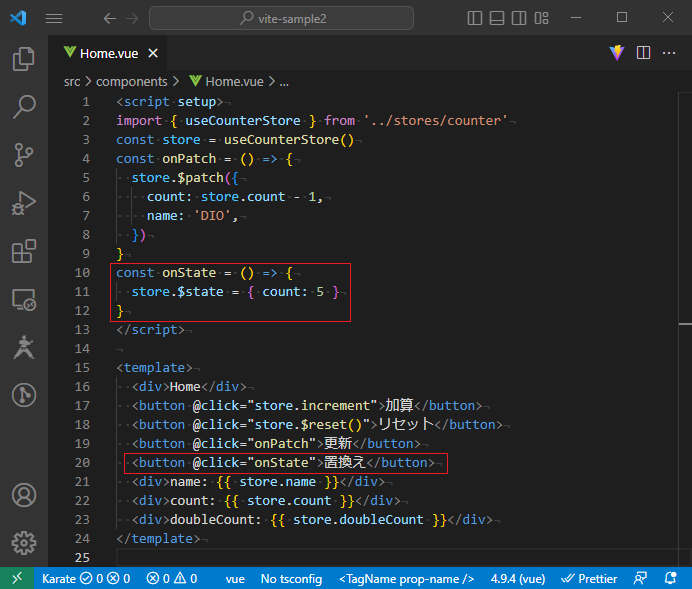This screenshot has height=589, width=692.
Task: Click 'store.$state' on line 11
Action: coord(177,292)
